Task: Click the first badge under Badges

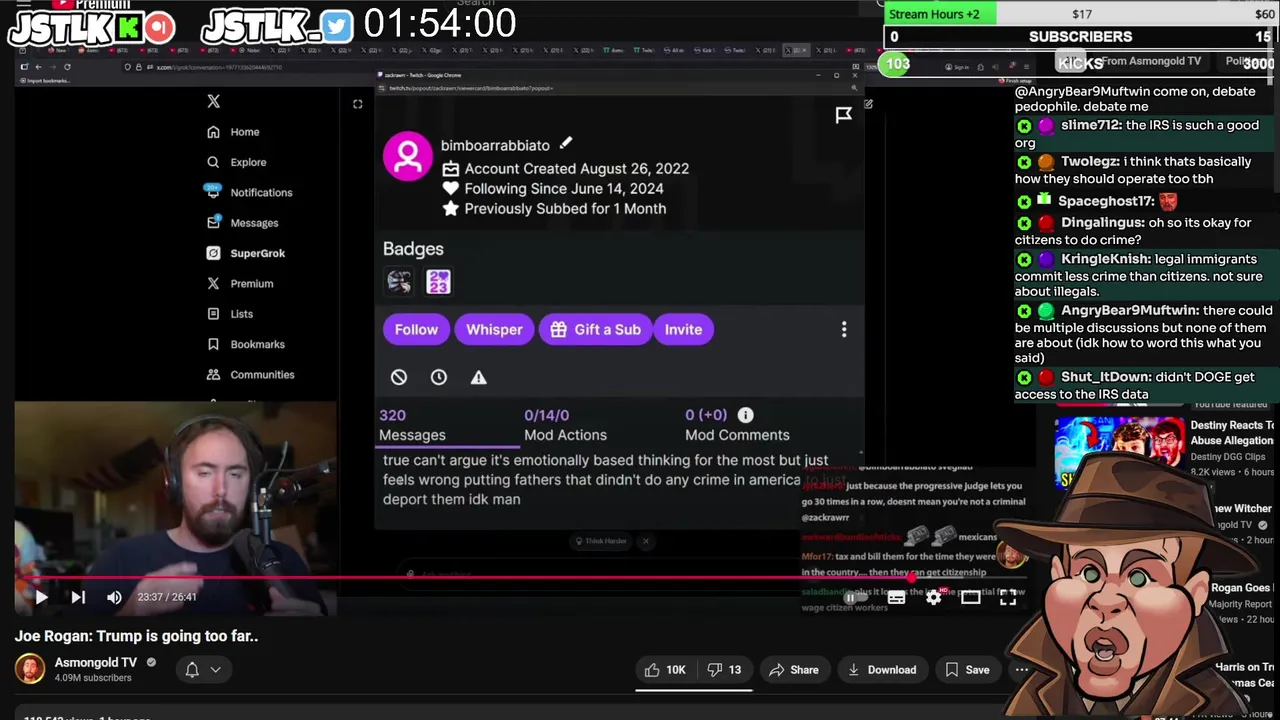Action: coord(399,282)
